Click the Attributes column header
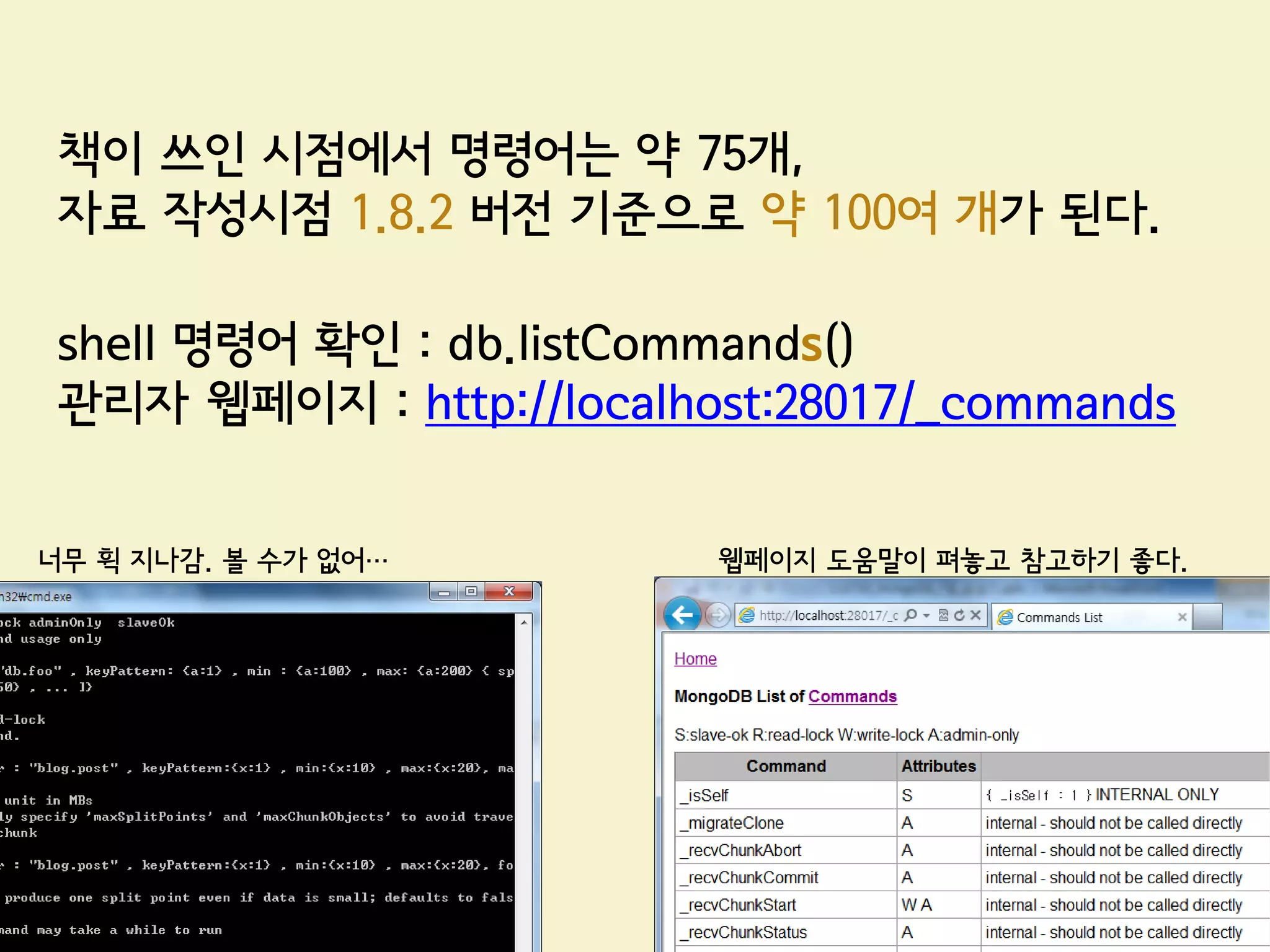Image resolution: width=1270 pixels, height=952 pixels. click(938, 766)
